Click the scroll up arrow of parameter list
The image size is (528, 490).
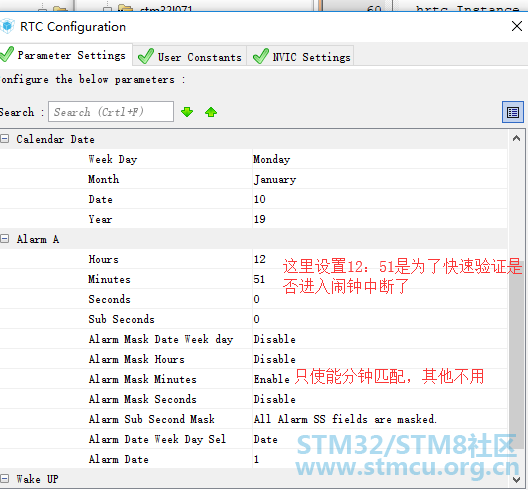(516, 138)
